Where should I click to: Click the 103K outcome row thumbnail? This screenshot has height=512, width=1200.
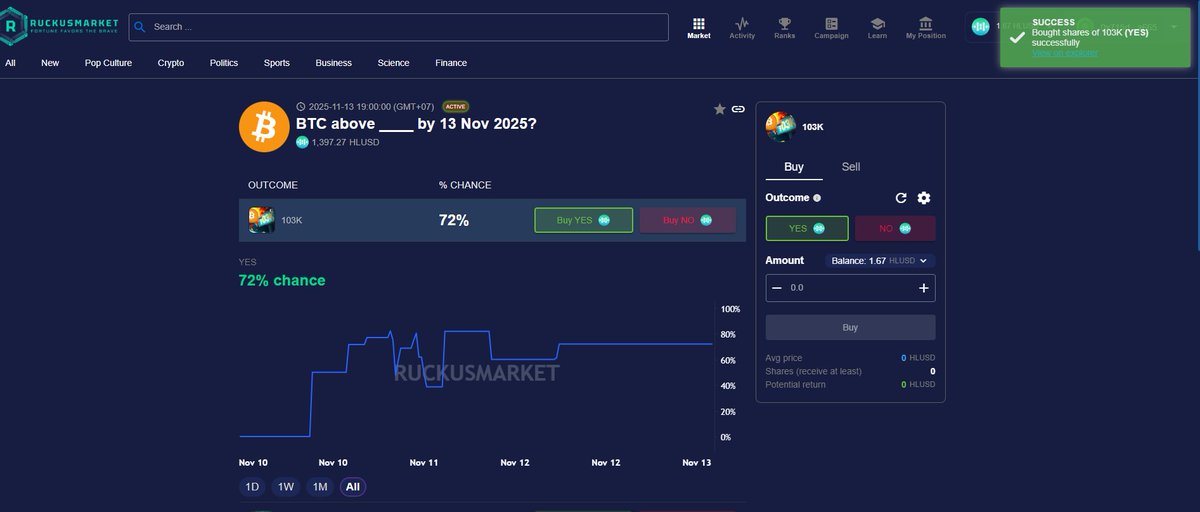pos(261,220)
